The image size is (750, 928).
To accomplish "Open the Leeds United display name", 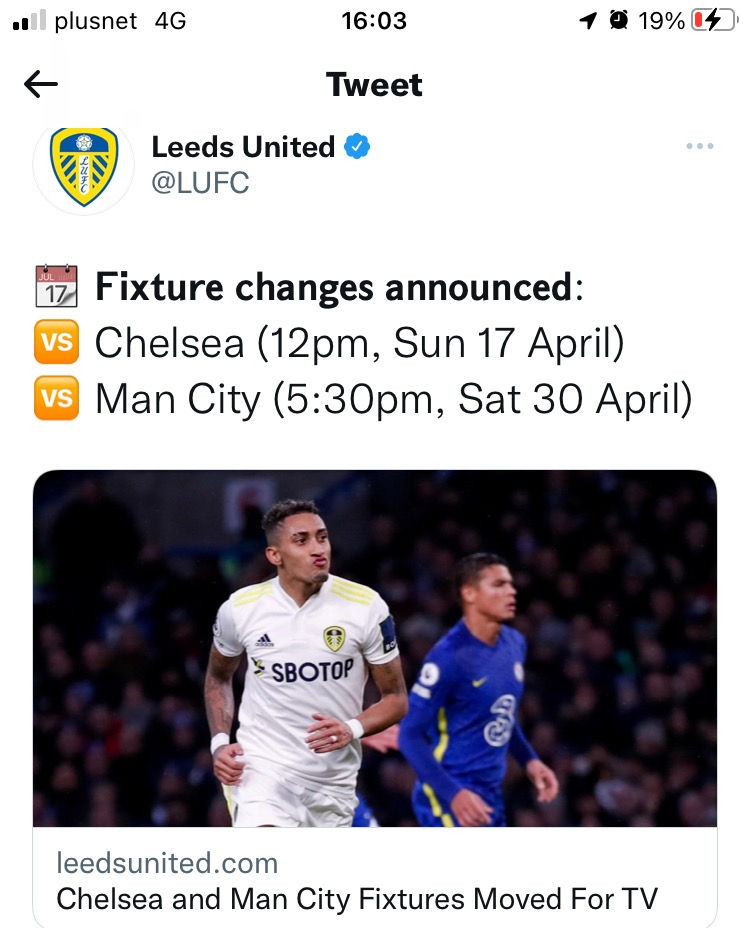I will click(243, 147).
